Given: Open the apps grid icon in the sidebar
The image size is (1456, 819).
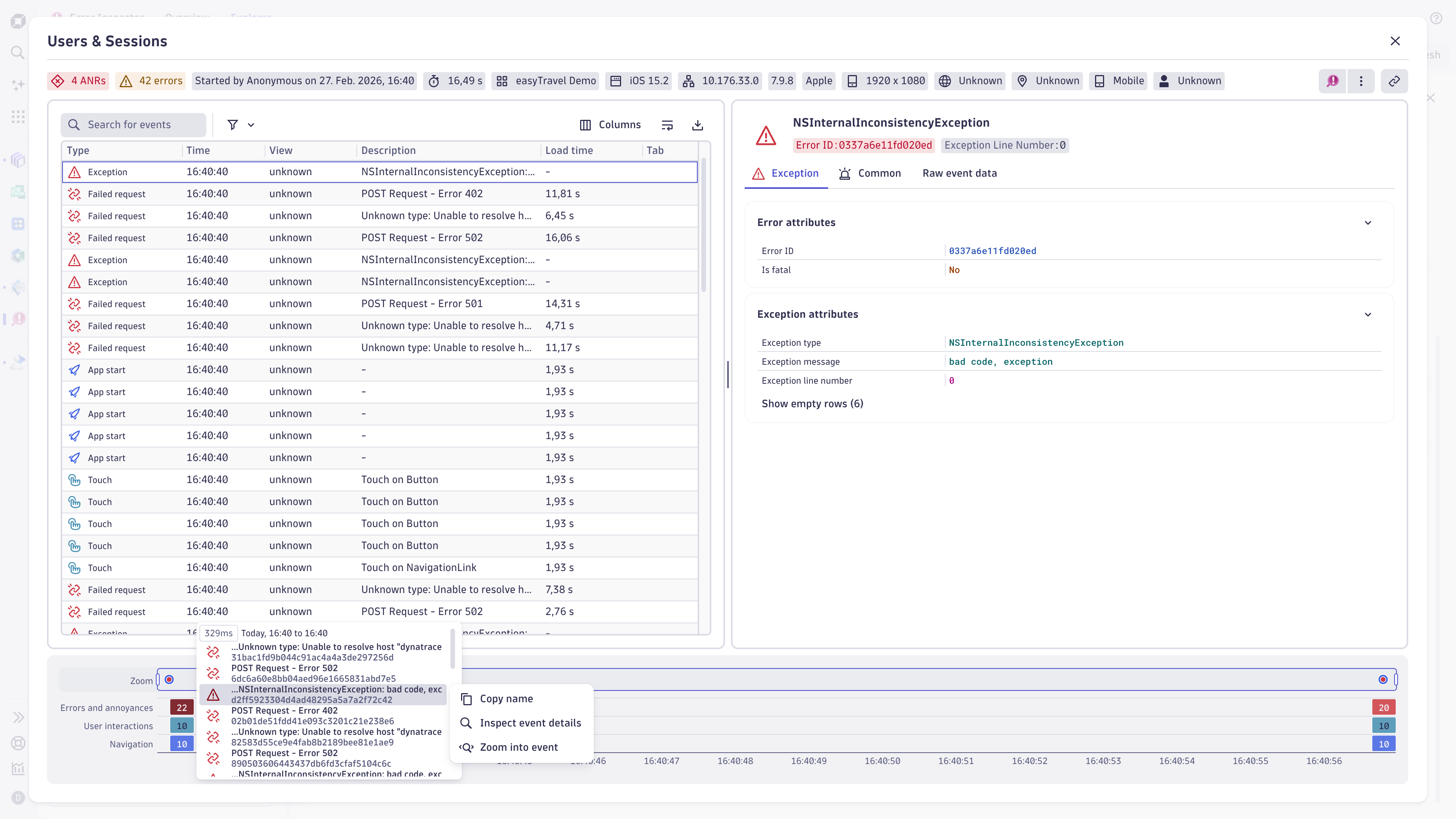Looking at the screenshot, I should point(17,116).
